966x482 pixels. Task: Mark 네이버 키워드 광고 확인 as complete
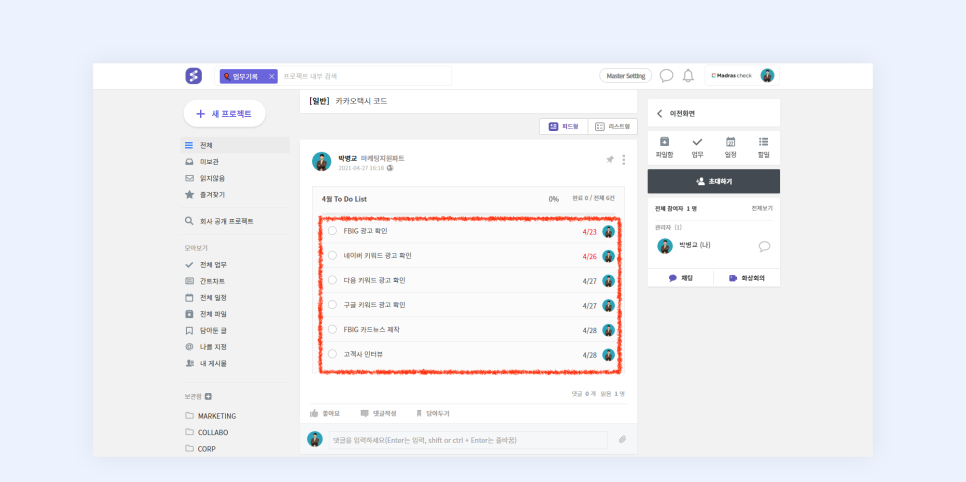(332, 256)
